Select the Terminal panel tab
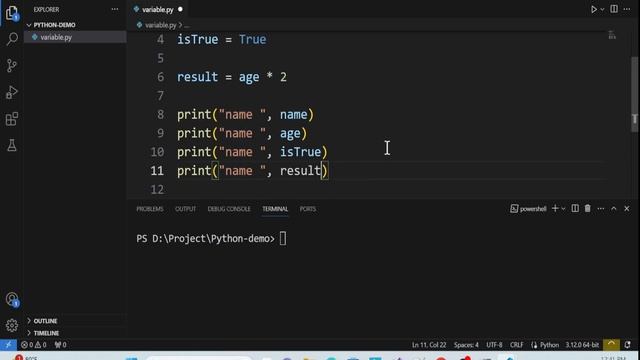 275,209
